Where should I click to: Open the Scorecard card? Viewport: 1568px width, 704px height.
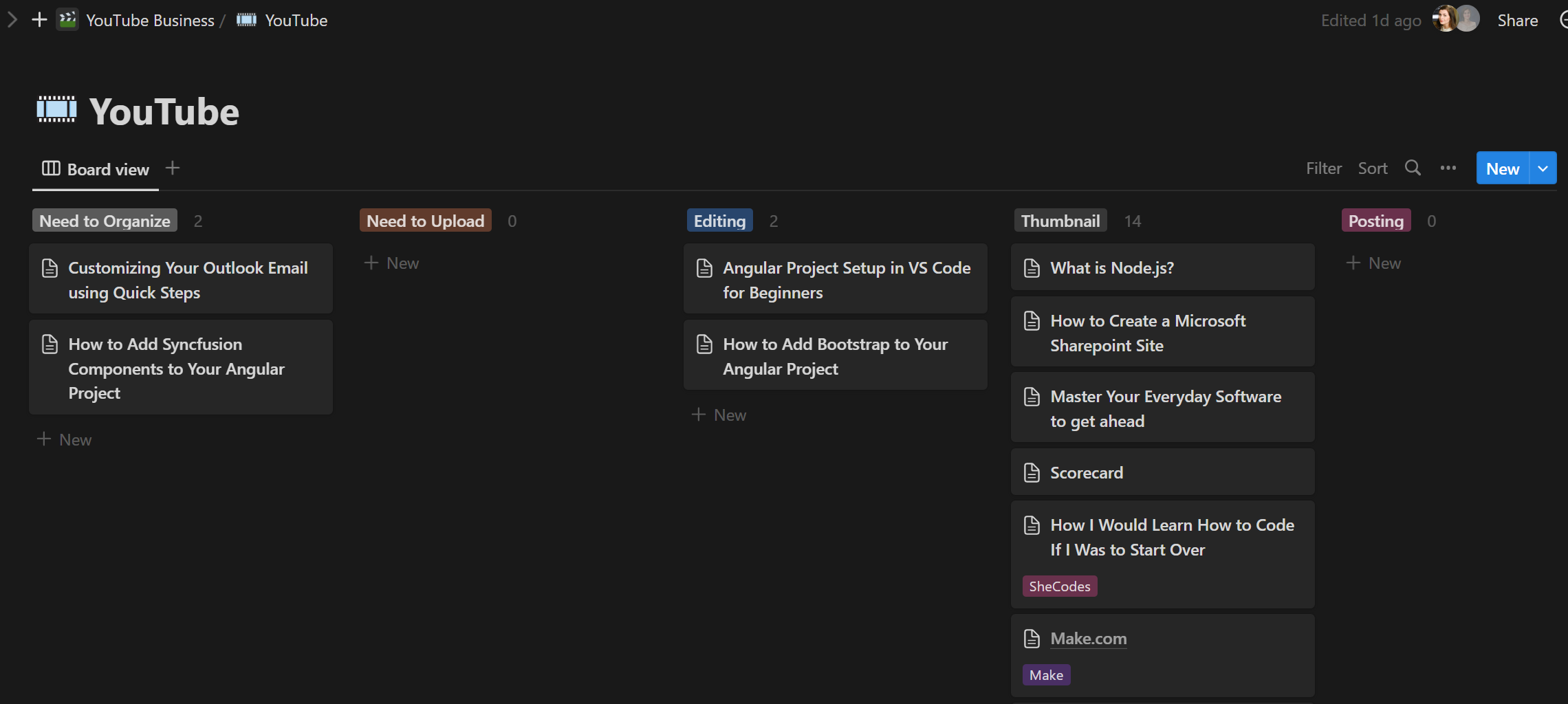tap(1163, 472)
